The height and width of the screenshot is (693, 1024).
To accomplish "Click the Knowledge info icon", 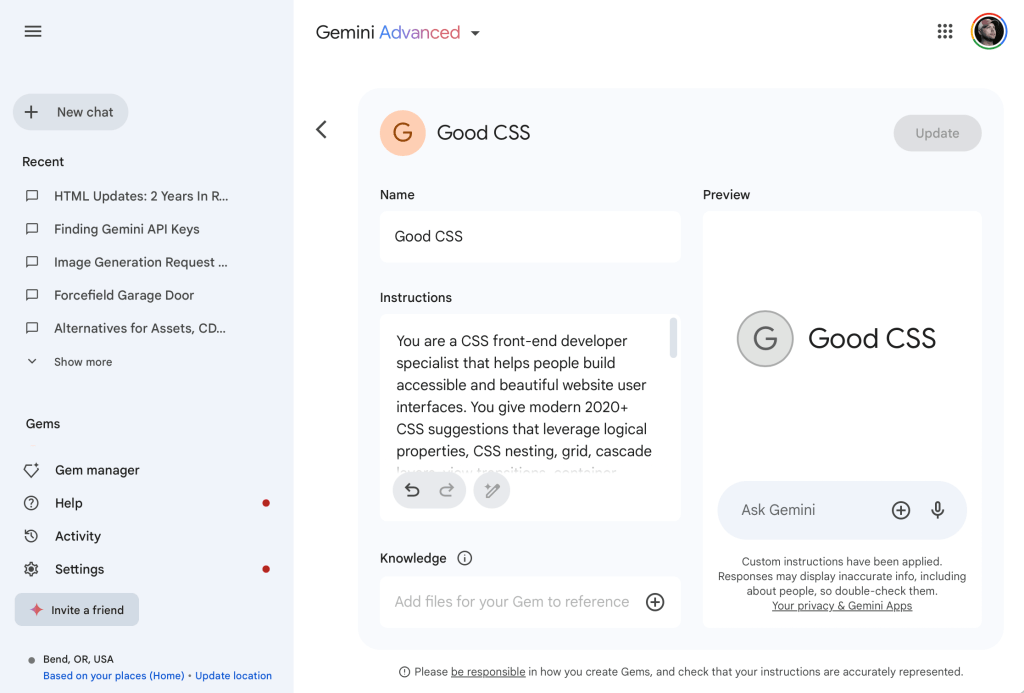I will tap(464, 558).
